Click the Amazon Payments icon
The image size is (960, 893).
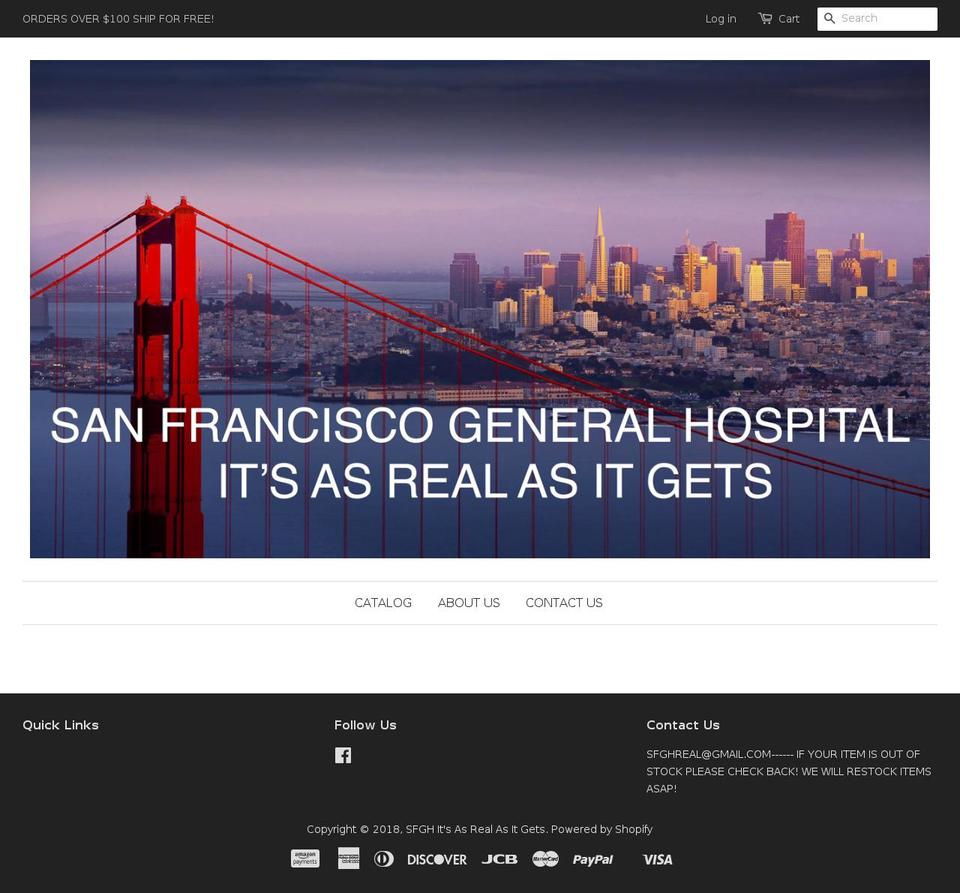tap(305, 859)
